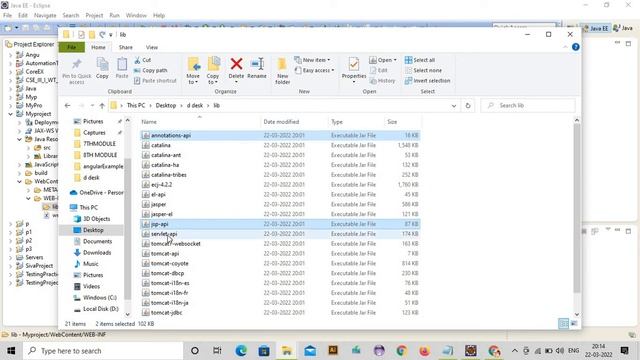
Task: Open the Copy to dropdown
Action: pos(213,70)
